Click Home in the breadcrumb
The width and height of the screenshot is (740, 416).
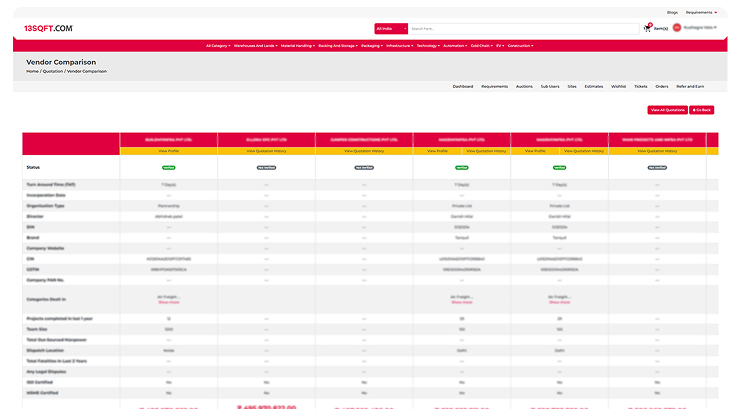click(x=32, y=71)
